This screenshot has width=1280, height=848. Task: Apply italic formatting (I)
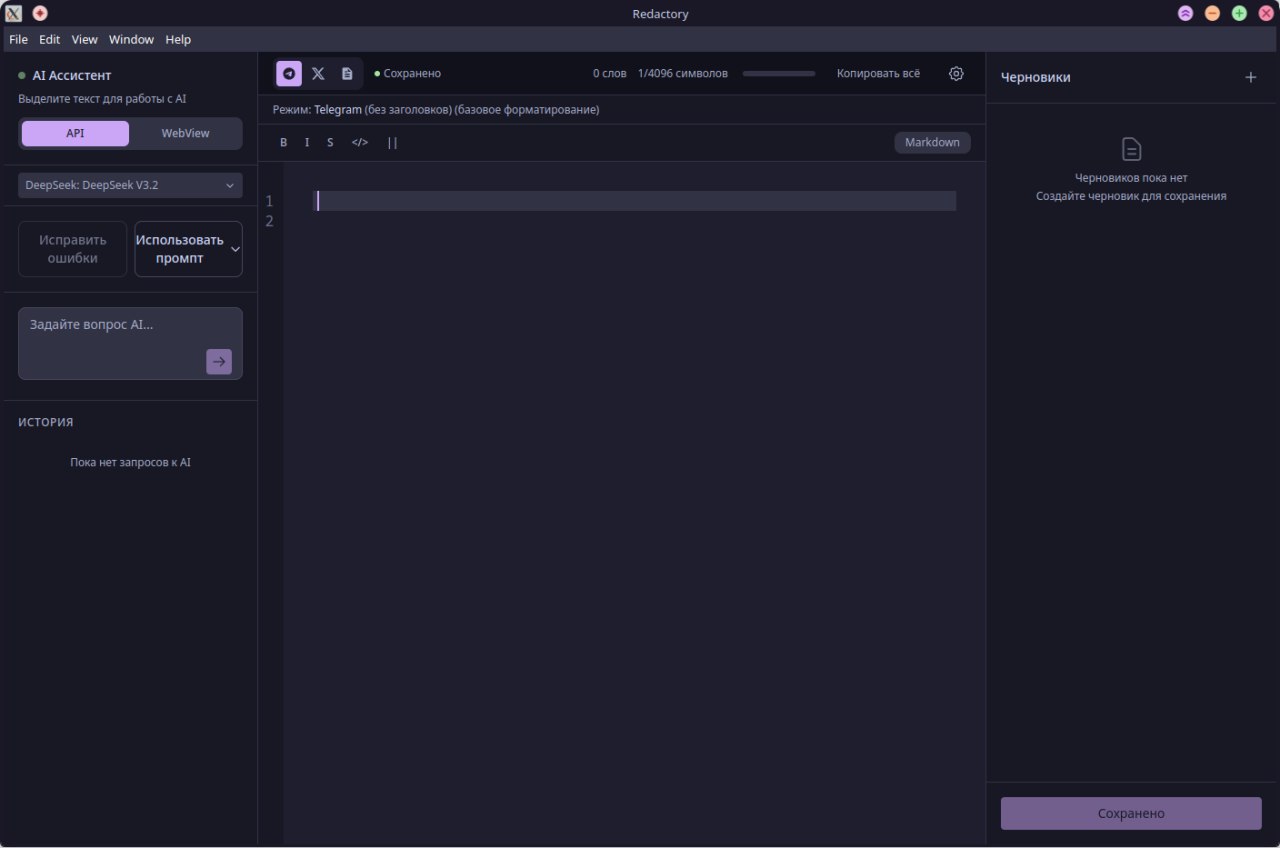[x=307, y=142]
